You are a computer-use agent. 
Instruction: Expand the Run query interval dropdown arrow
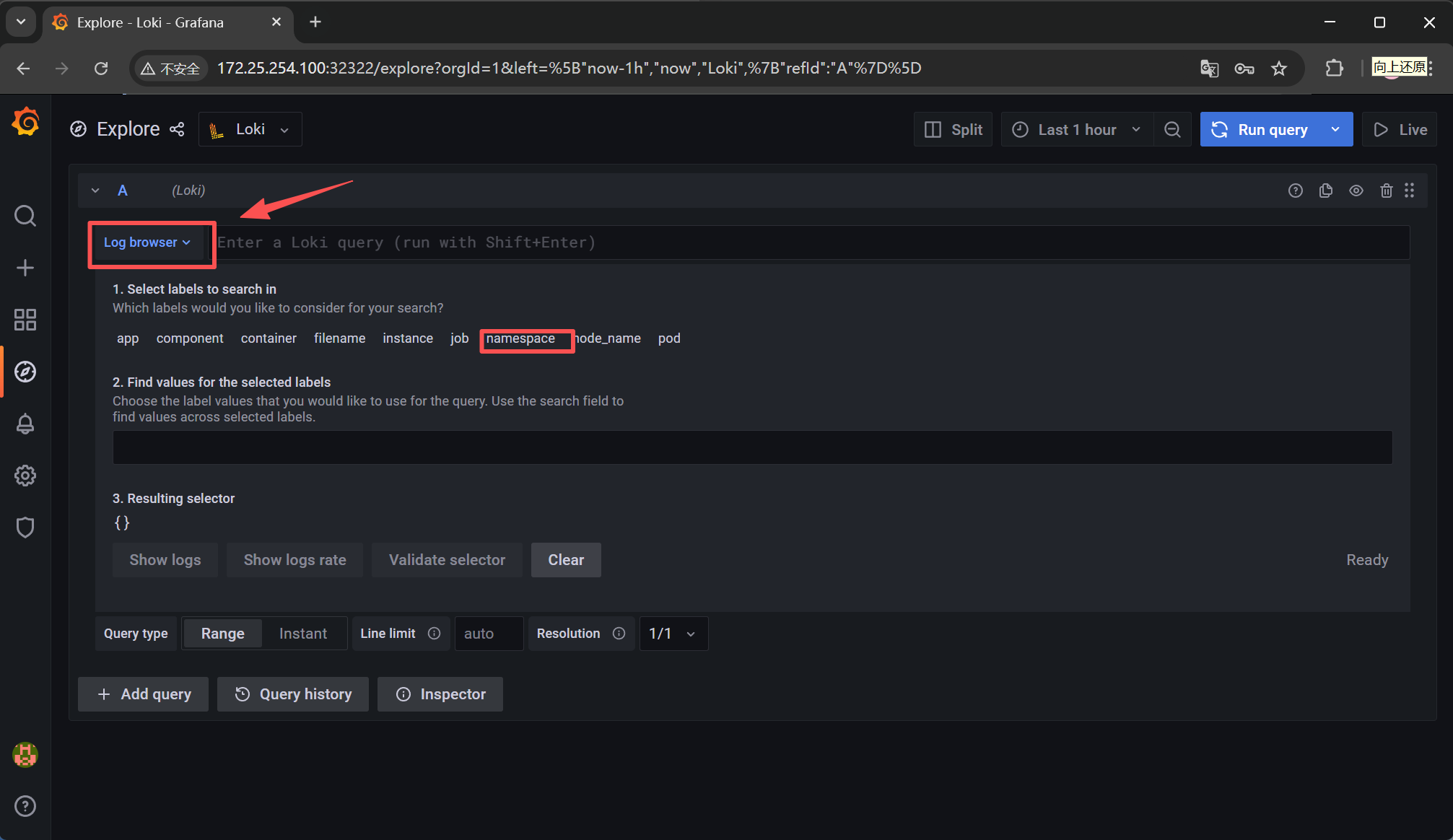pos(1336,129)
